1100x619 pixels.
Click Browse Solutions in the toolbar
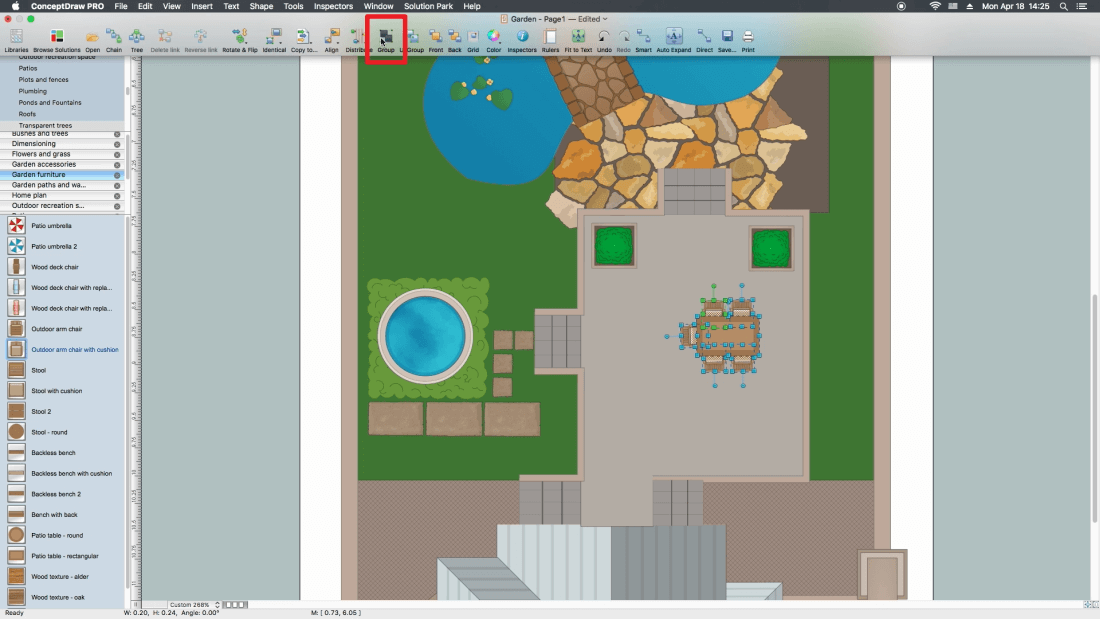(57, 40)
